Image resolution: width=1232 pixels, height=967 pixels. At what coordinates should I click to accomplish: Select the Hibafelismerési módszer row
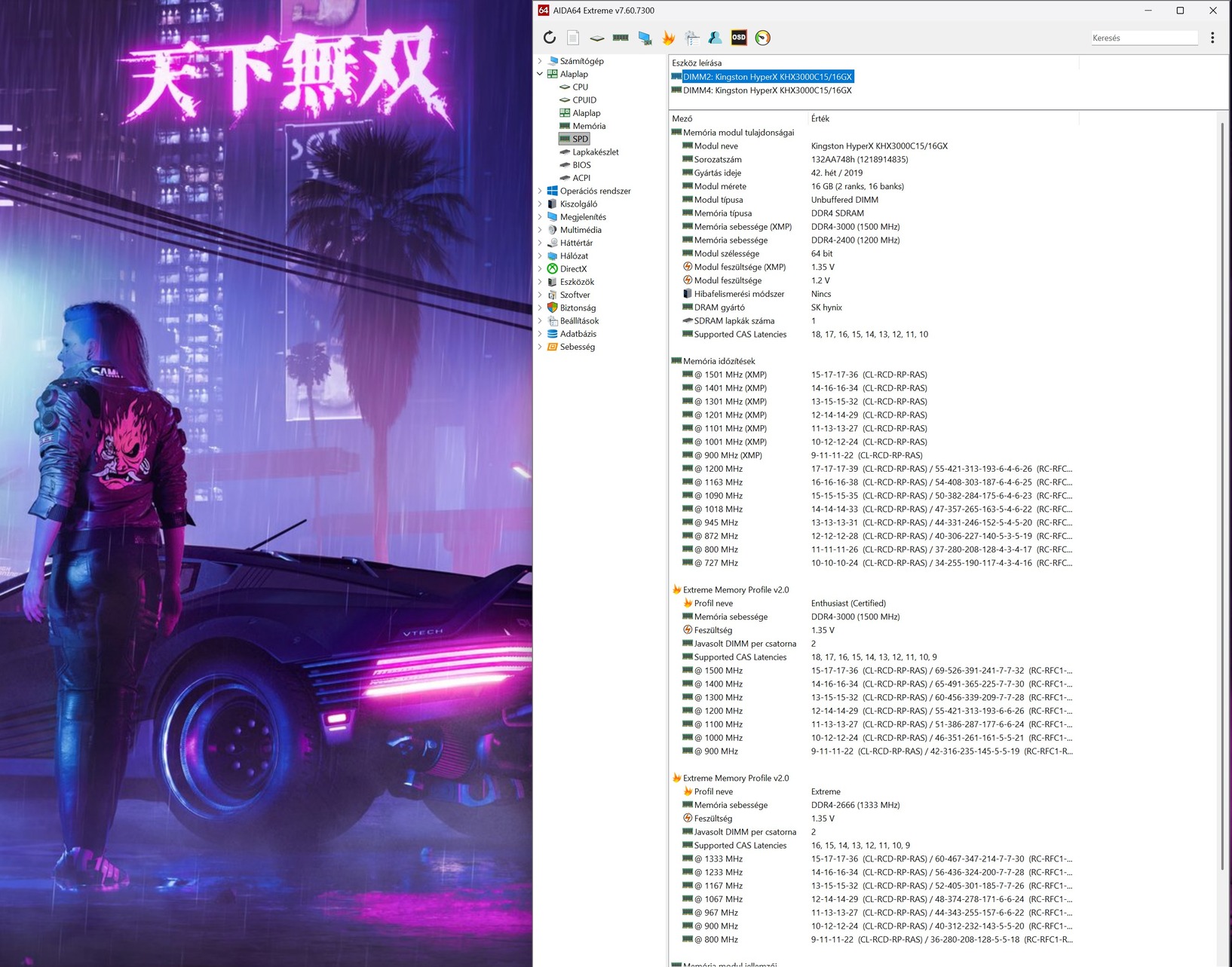tap(874, 294)
